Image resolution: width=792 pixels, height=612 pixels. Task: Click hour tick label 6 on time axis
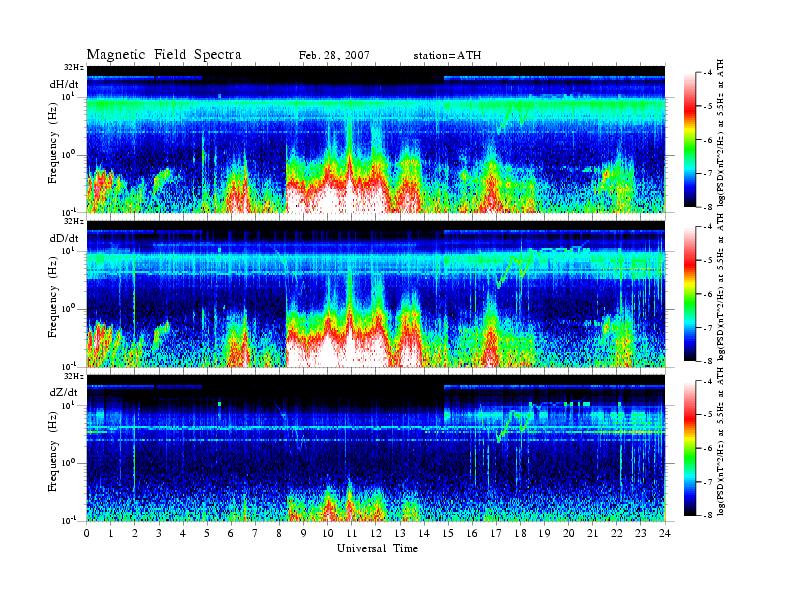(x=231, y=534)
